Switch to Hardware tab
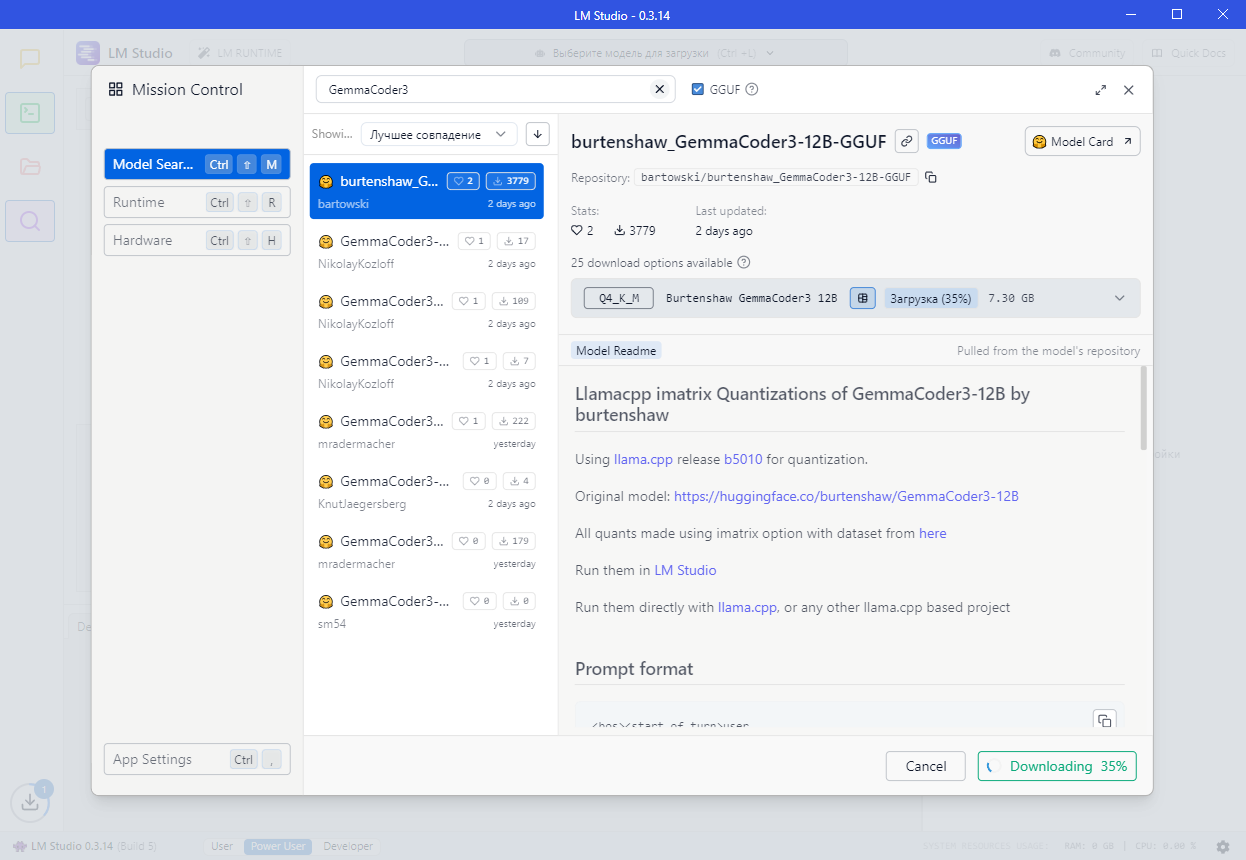Viewport: 1246px width, 860px height. tap(197, 240)
